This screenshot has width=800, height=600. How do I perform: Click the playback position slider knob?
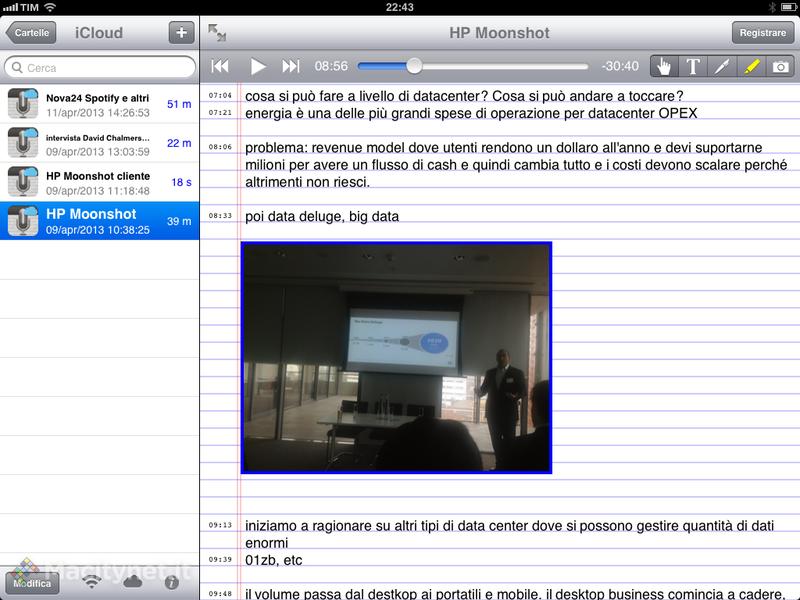pos(414,66)
